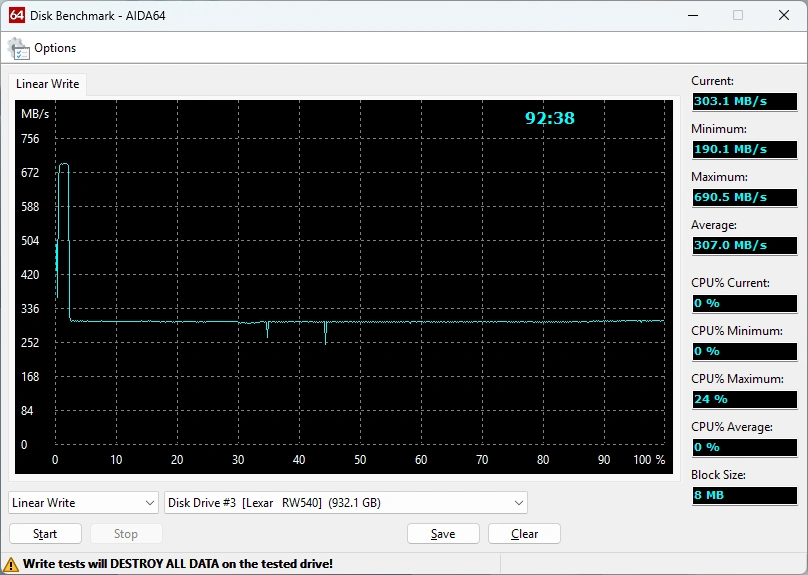Click the Save button
Image resolution: width=808 pixels, height=575 pixels.
point(443,534)
